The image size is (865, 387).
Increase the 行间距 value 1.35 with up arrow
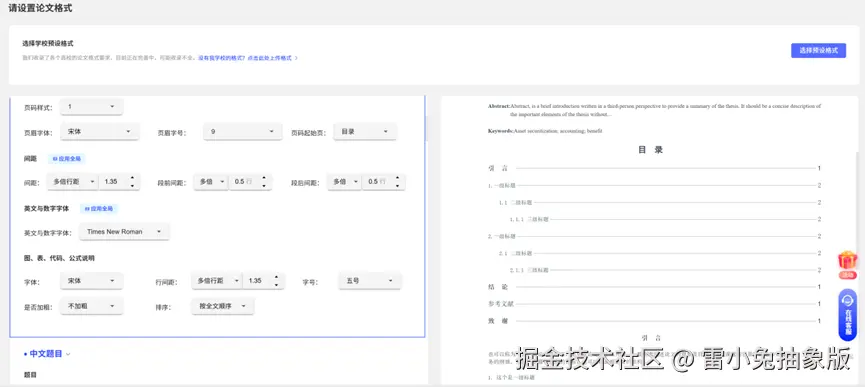pos(276,277)
